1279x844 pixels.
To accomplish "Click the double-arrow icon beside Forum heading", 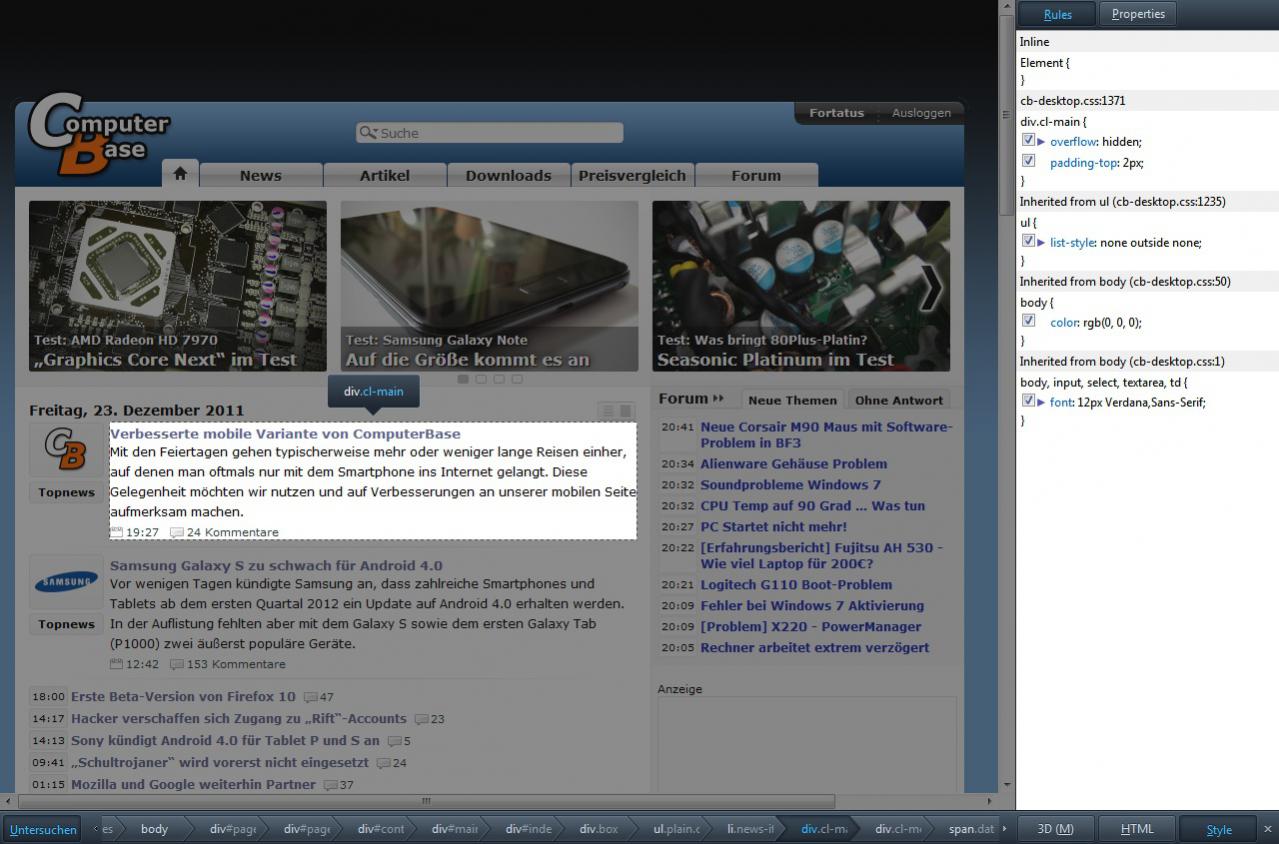I will click(x=719, y=399).
